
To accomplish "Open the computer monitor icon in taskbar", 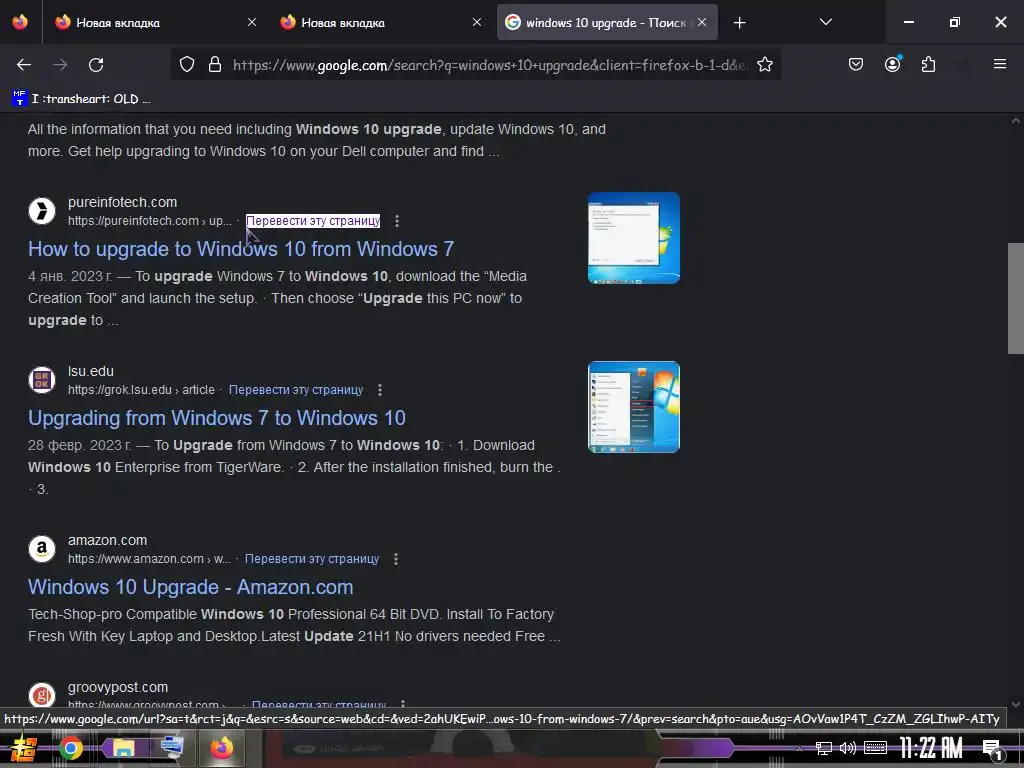I will [x=172, y=748].
